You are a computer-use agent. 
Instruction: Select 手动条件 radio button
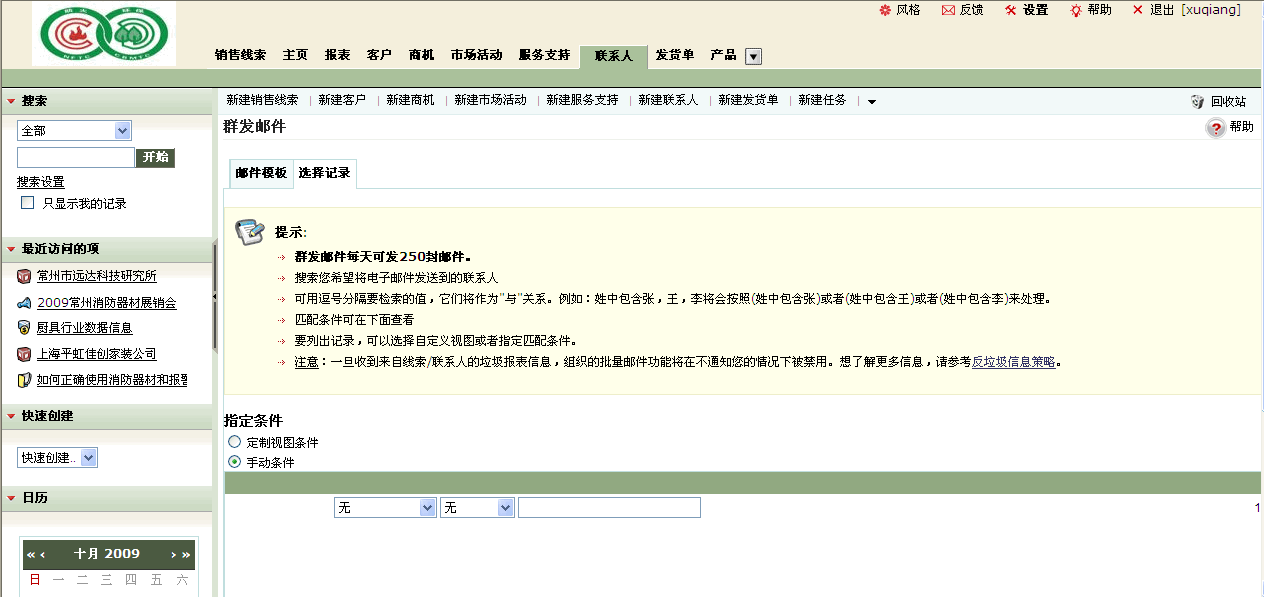pos(235,462)
